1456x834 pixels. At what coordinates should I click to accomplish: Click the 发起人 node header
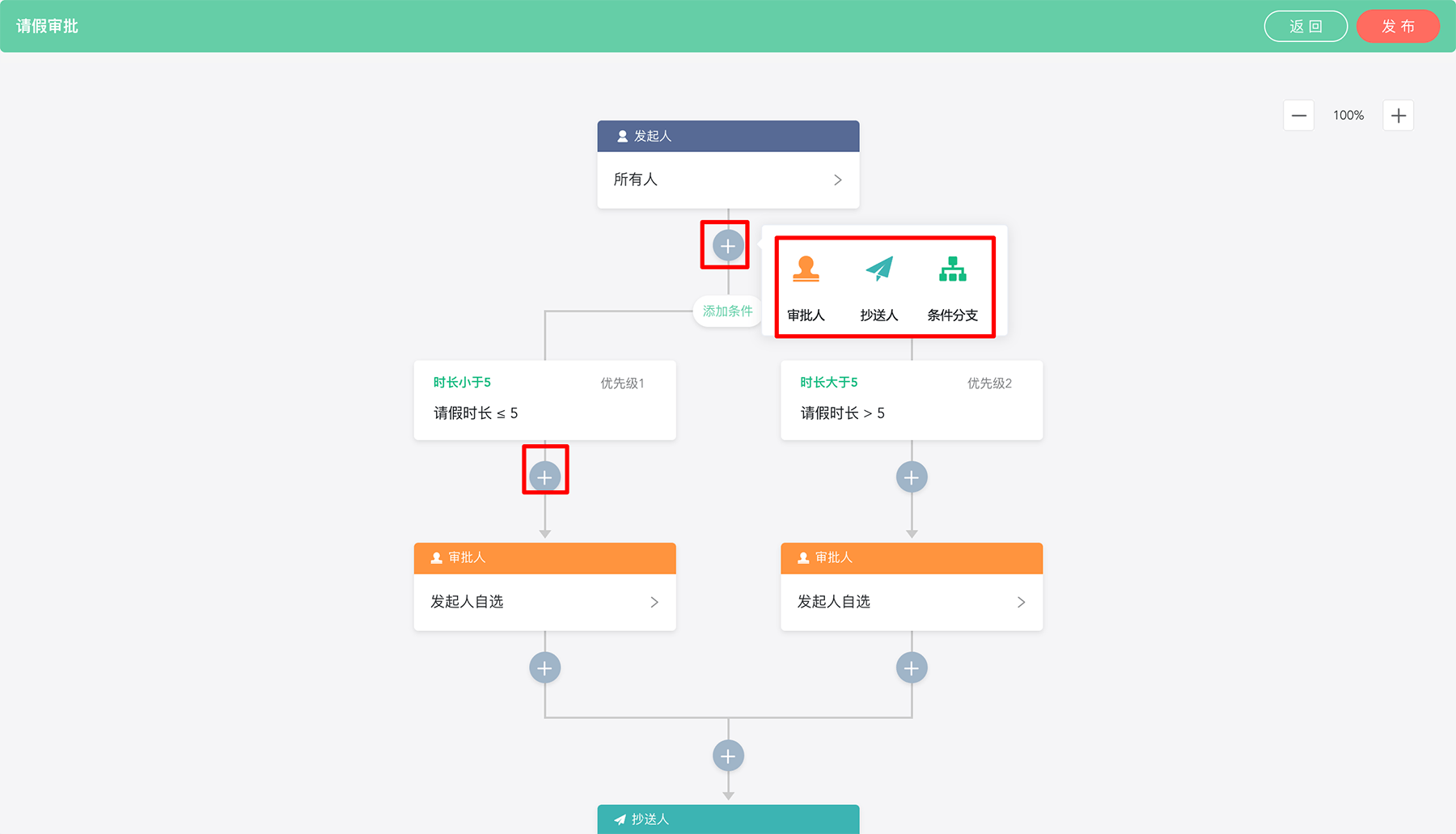tap(728, 136)
